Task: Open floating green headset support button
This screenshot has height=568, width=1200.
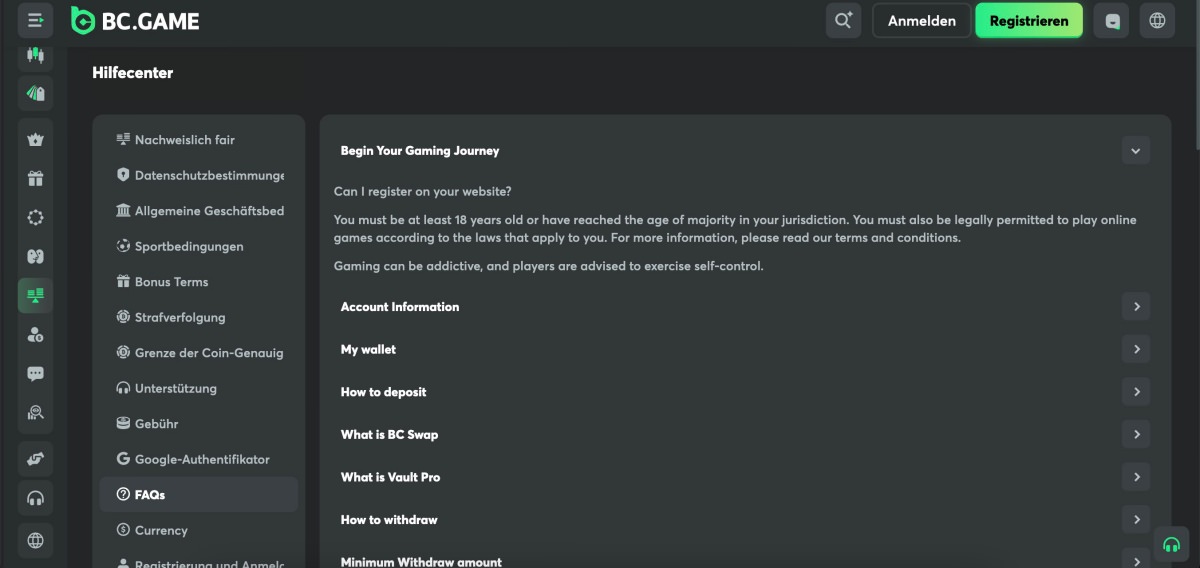Action: [1171, 545]
